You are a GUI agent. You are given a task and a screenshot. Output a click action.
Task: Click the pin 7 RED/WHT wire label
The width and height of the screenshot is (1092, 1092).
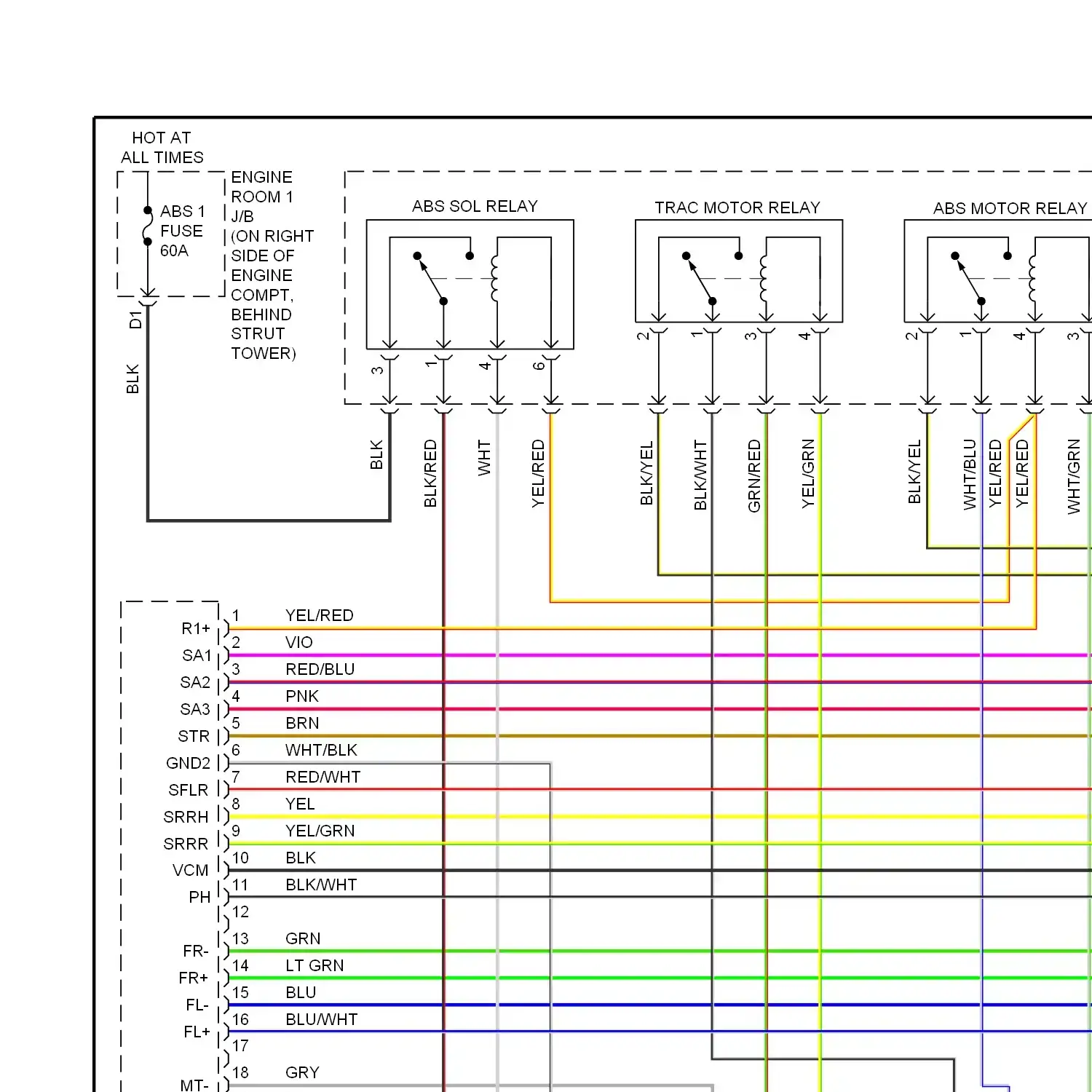(x=323, y=777)
